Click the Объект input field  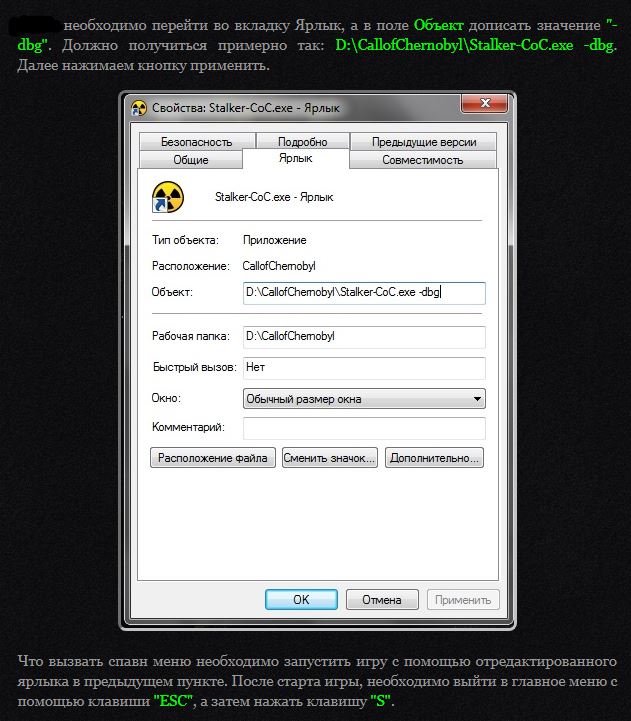[x=364, y=293]
